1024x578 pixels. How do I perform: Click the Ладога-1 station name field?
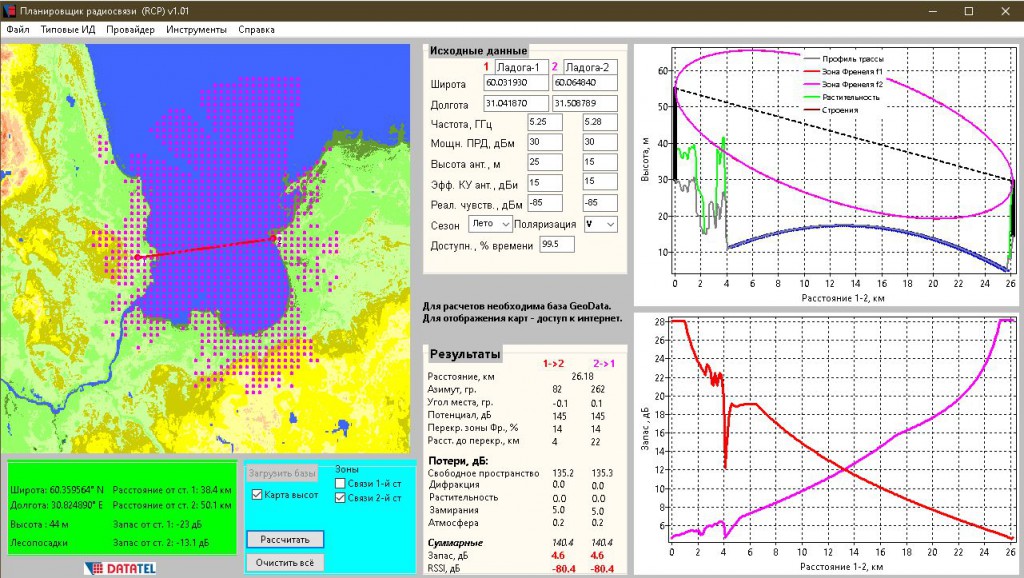(x=521, y=66)
